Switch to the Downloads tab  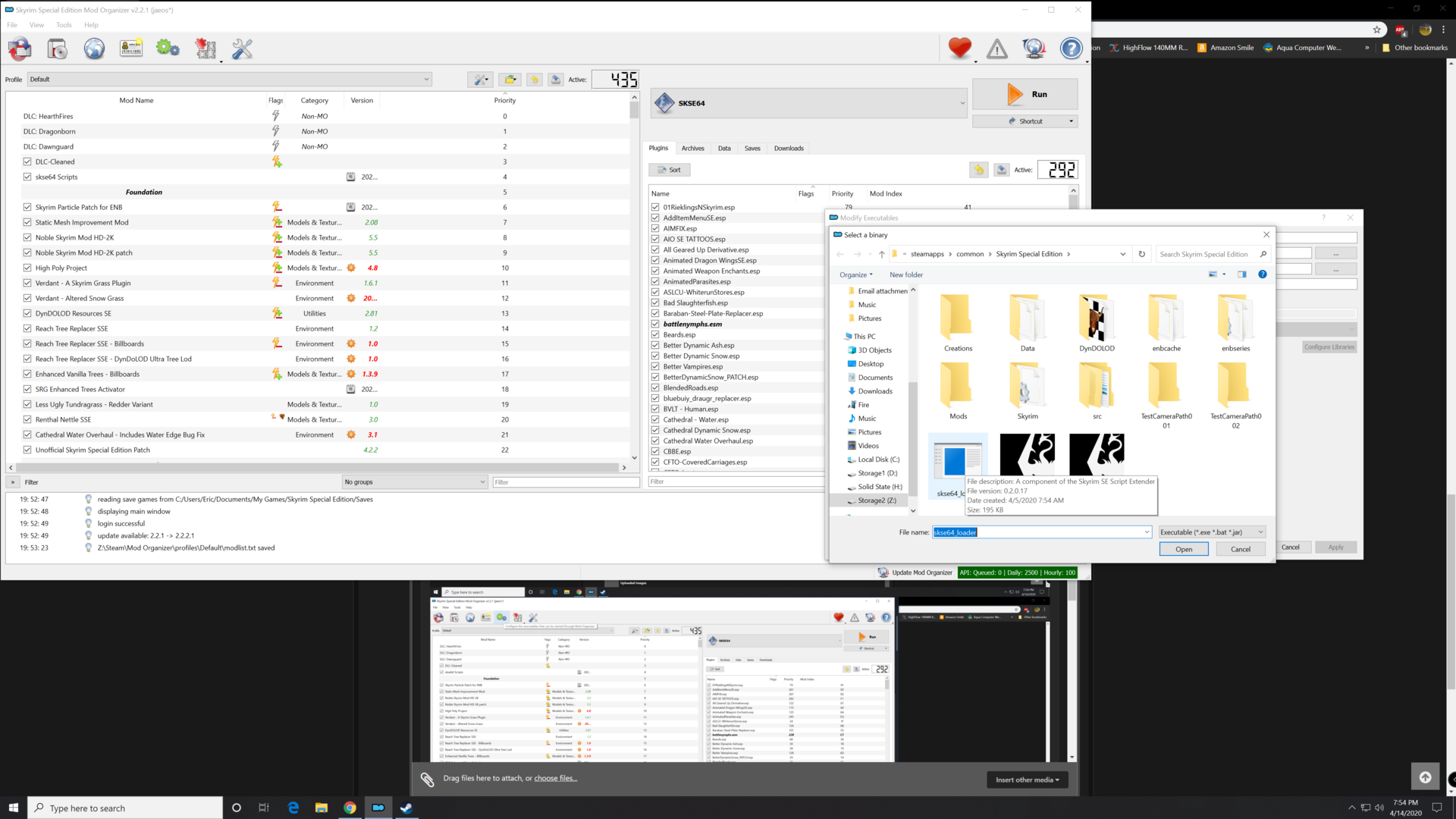(789, 149)
